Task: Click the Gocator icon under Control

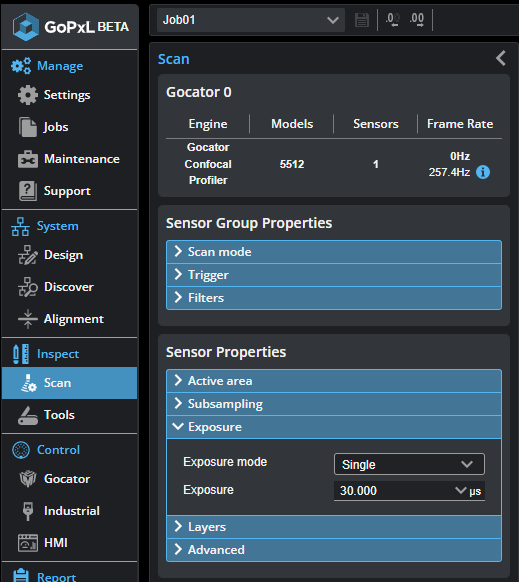Action: point(28,479)
